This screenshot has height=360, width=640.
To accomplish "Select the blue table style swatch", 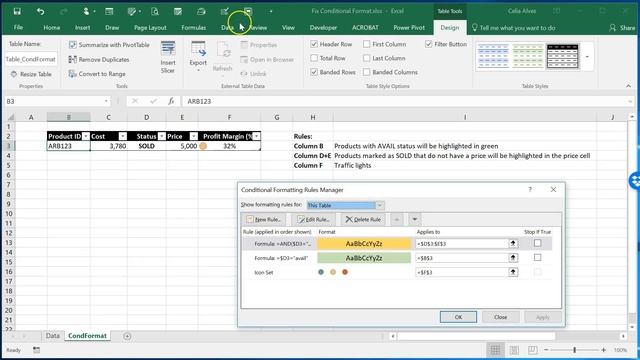I will [493, 56].
